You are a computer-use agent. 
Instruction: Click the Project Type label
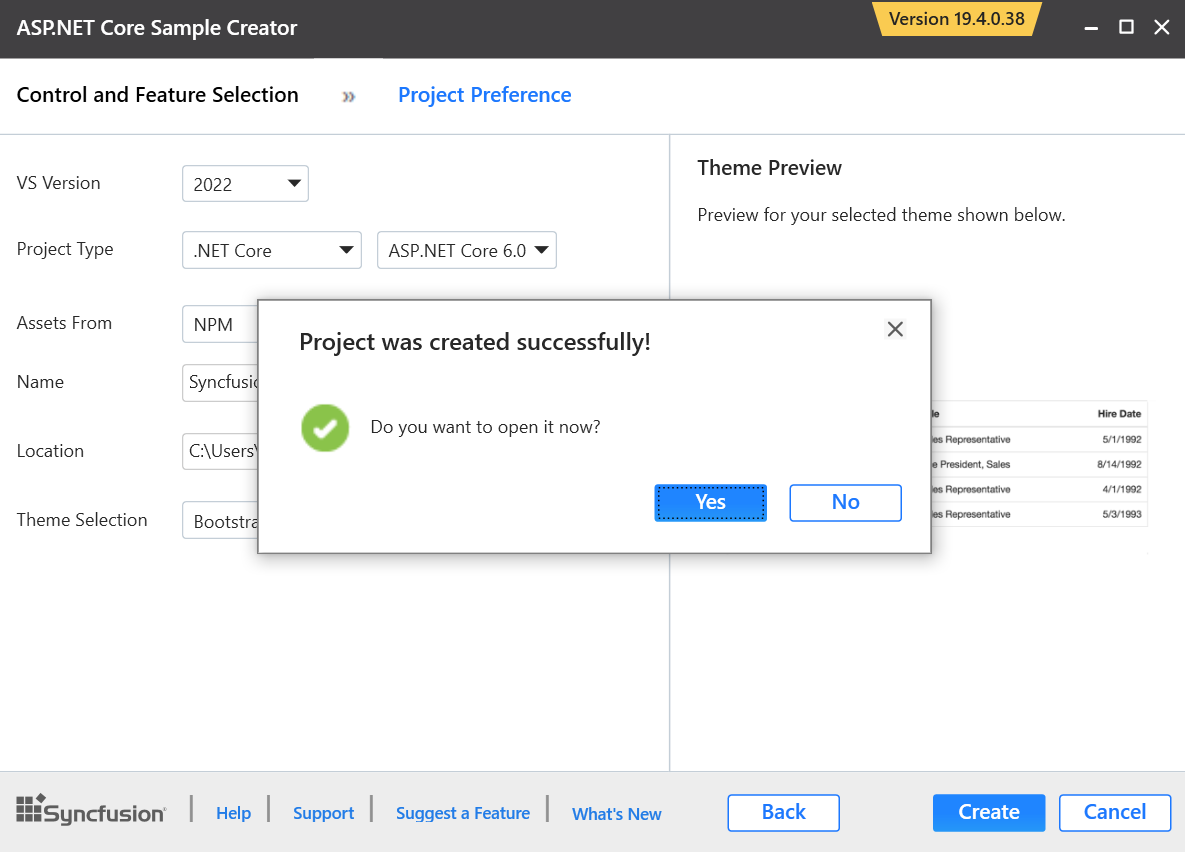click(x=65, y=249)
